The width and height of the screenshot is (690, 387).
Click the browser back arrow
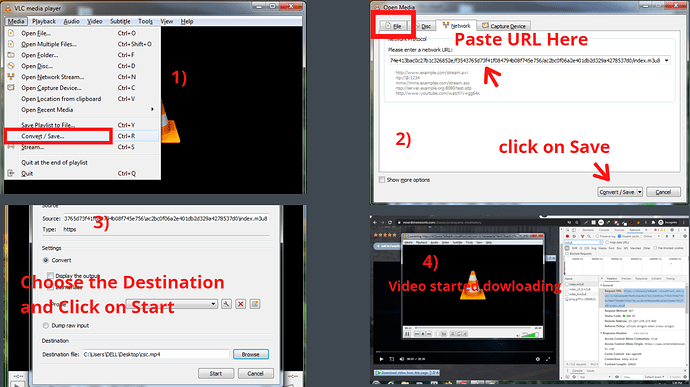coord(375,223)
